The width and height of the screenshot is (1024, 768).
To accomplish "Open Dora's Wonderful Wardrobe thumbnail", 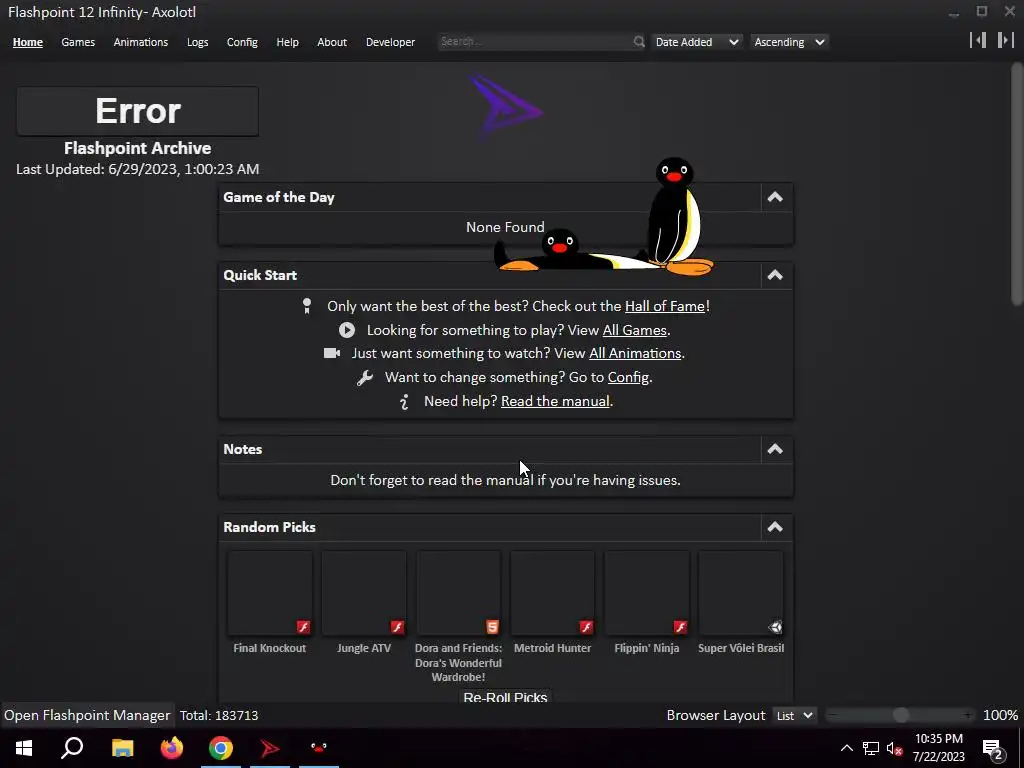I will [458, 592].
